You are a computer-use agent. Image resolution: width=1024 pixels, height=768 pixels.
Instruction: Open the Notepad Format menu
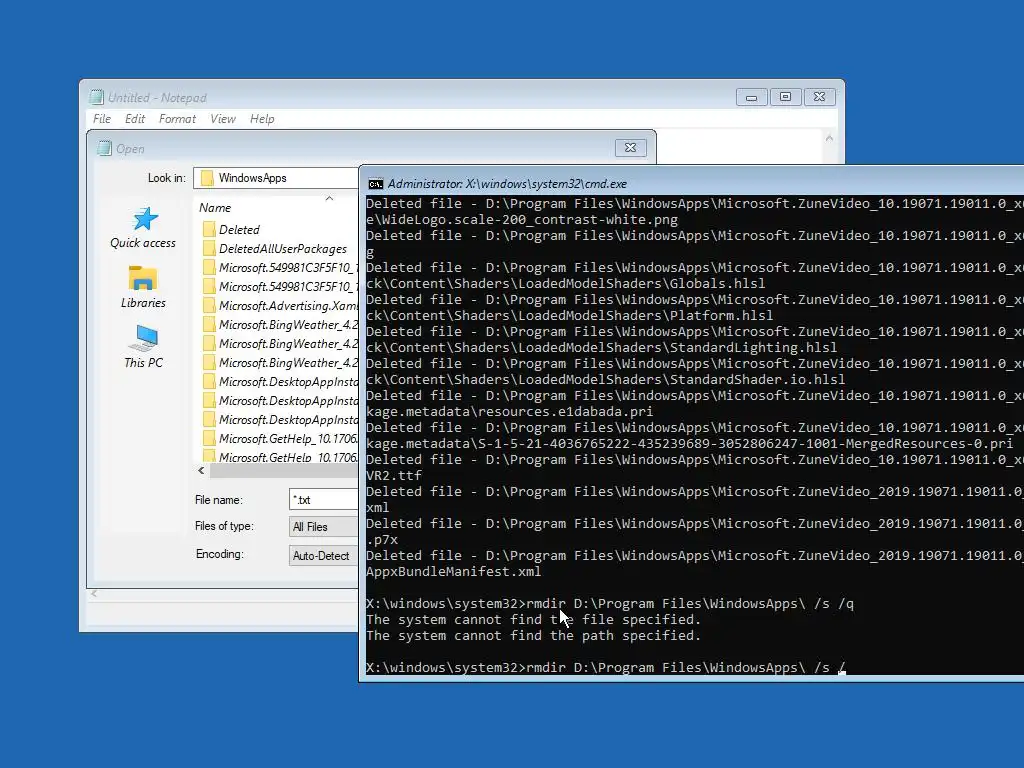coord(177,119)
